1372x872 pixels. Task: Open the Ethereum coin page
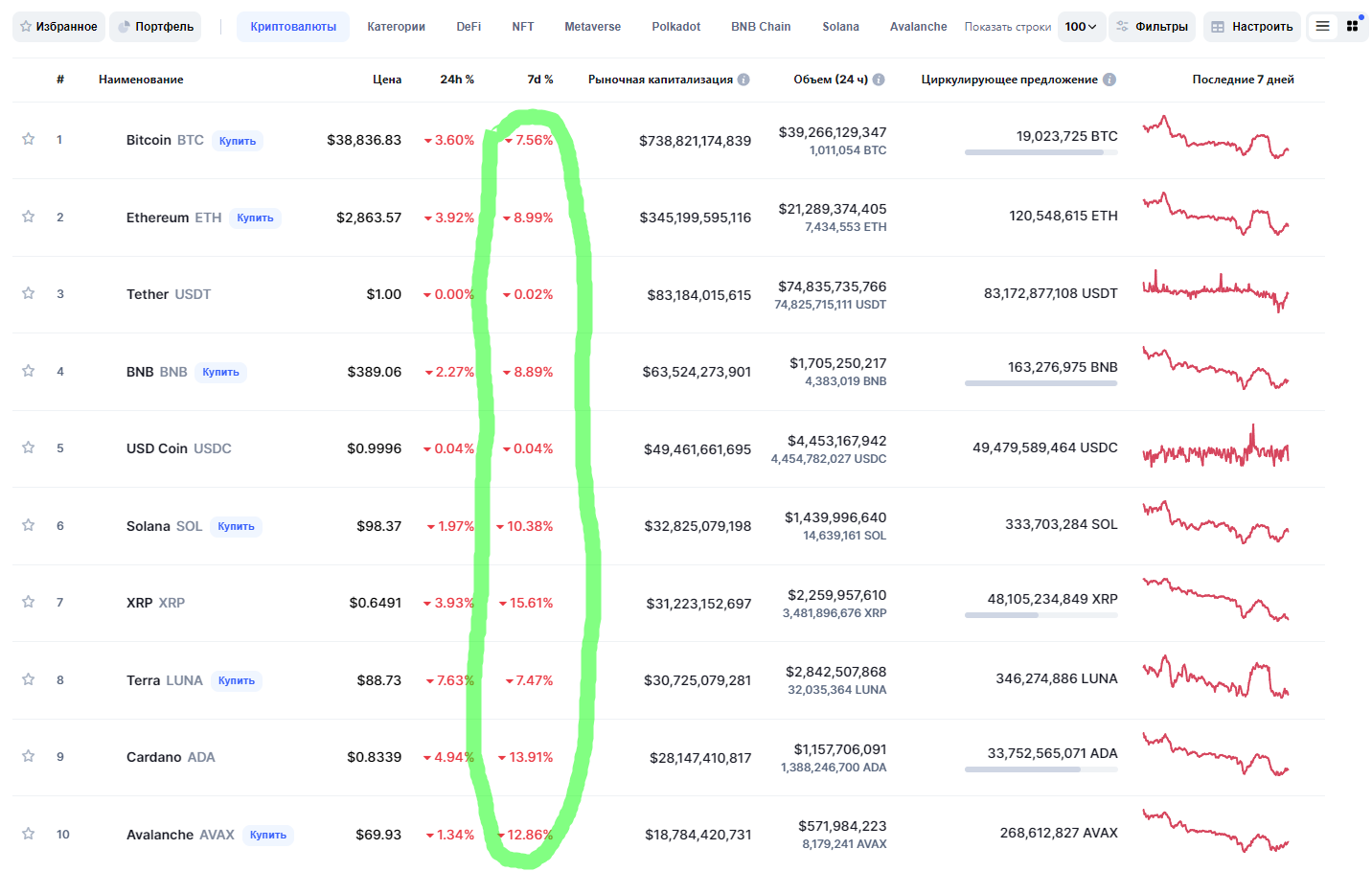click(173, 218)
